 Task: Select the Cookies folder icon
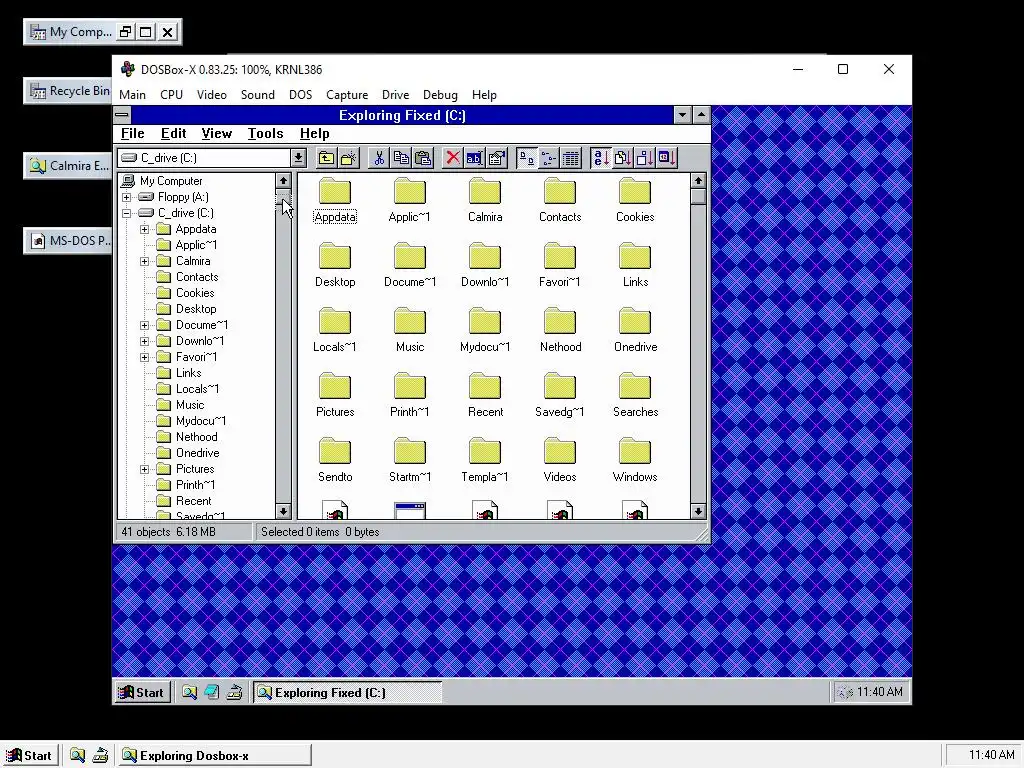coord(635,200)
